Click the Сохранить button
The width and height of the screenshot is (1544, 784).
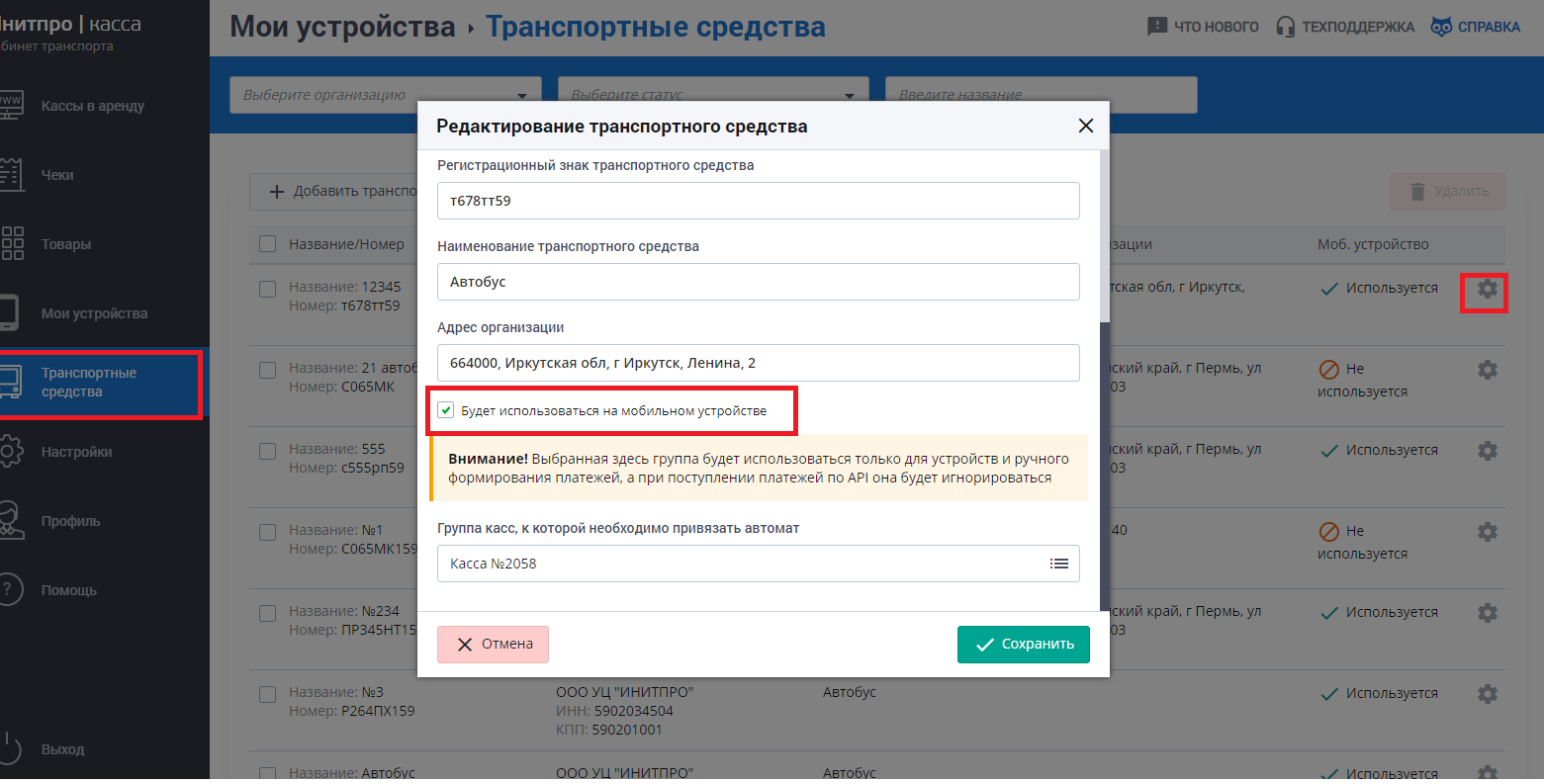(1023, 645)
